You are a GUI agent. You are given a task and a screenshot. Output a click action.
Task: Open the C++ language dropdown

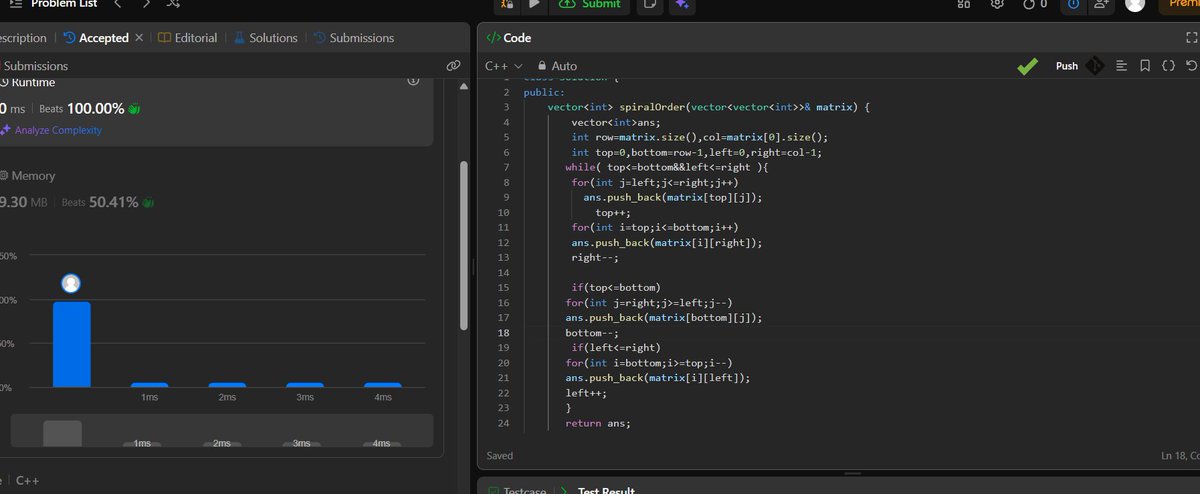(504, 65)
